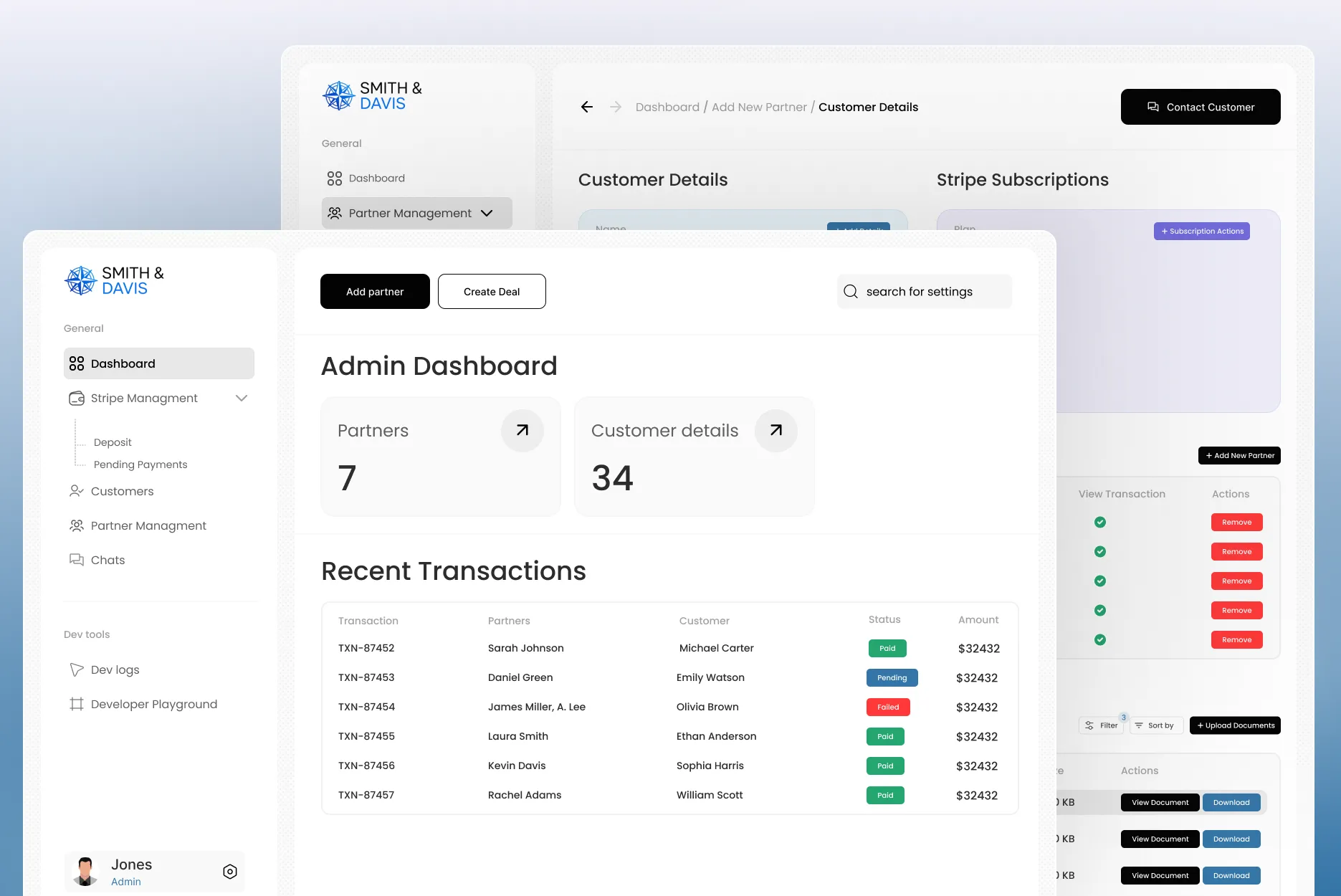Viewport: 1341px width, 896px height.
Task: Click the red Failed status badge
Action: pos(888,707)
